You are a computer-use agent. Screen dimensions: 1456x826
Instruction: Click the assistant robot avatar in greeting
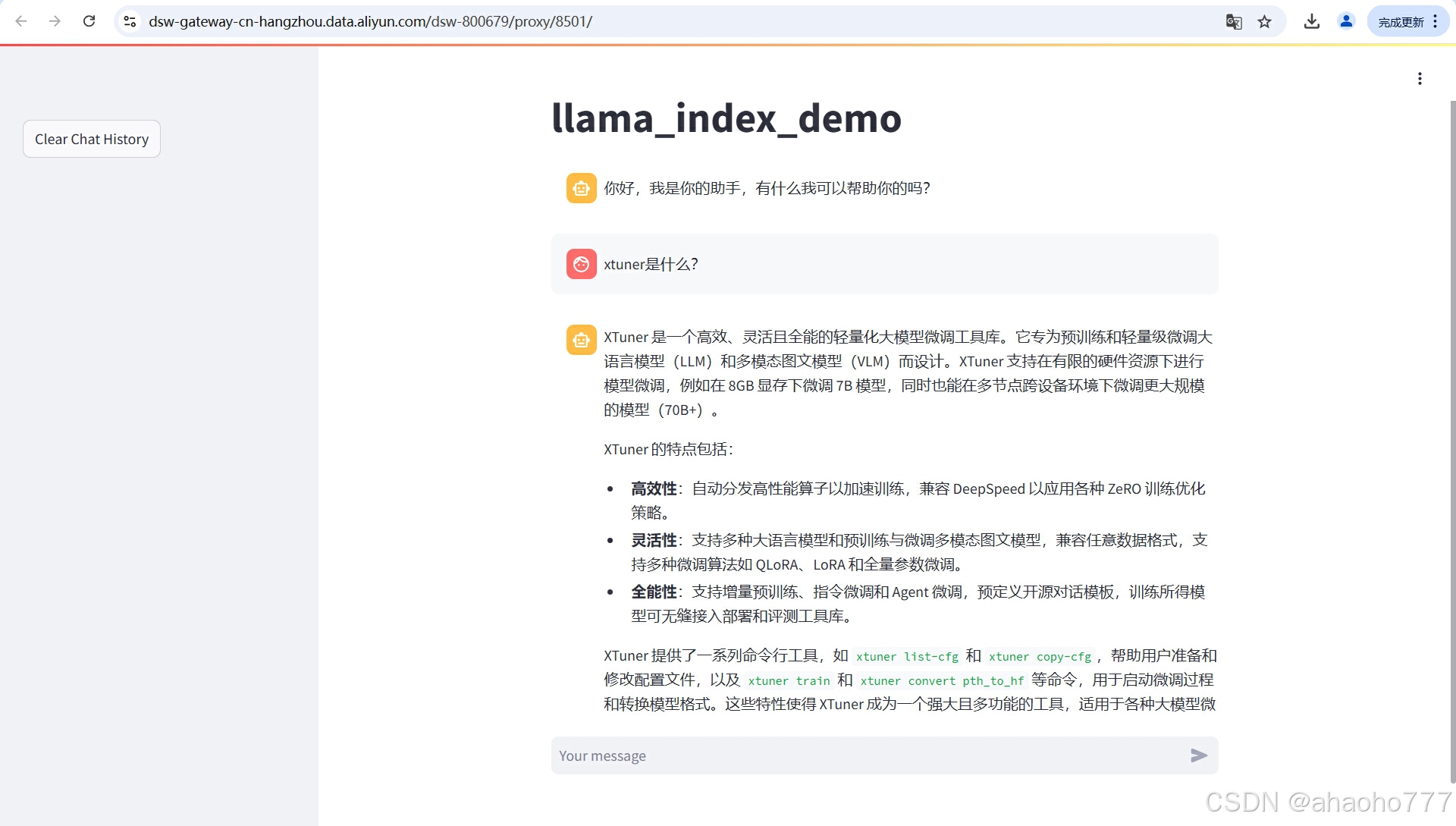click(x=581, y=188)
